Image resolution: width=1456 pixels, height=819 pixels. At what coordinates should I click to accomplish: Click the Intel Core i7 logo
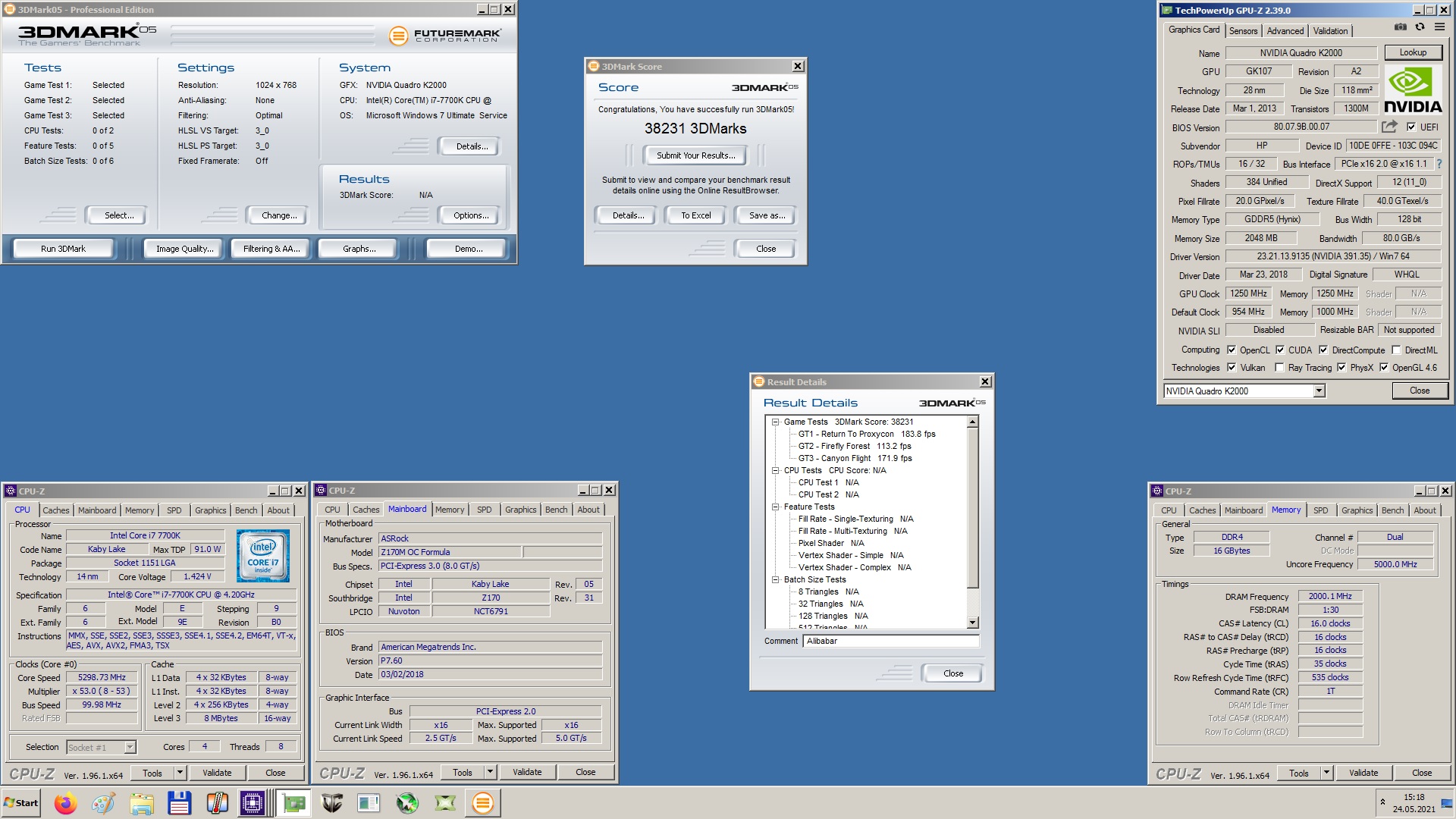coord(263,556)
